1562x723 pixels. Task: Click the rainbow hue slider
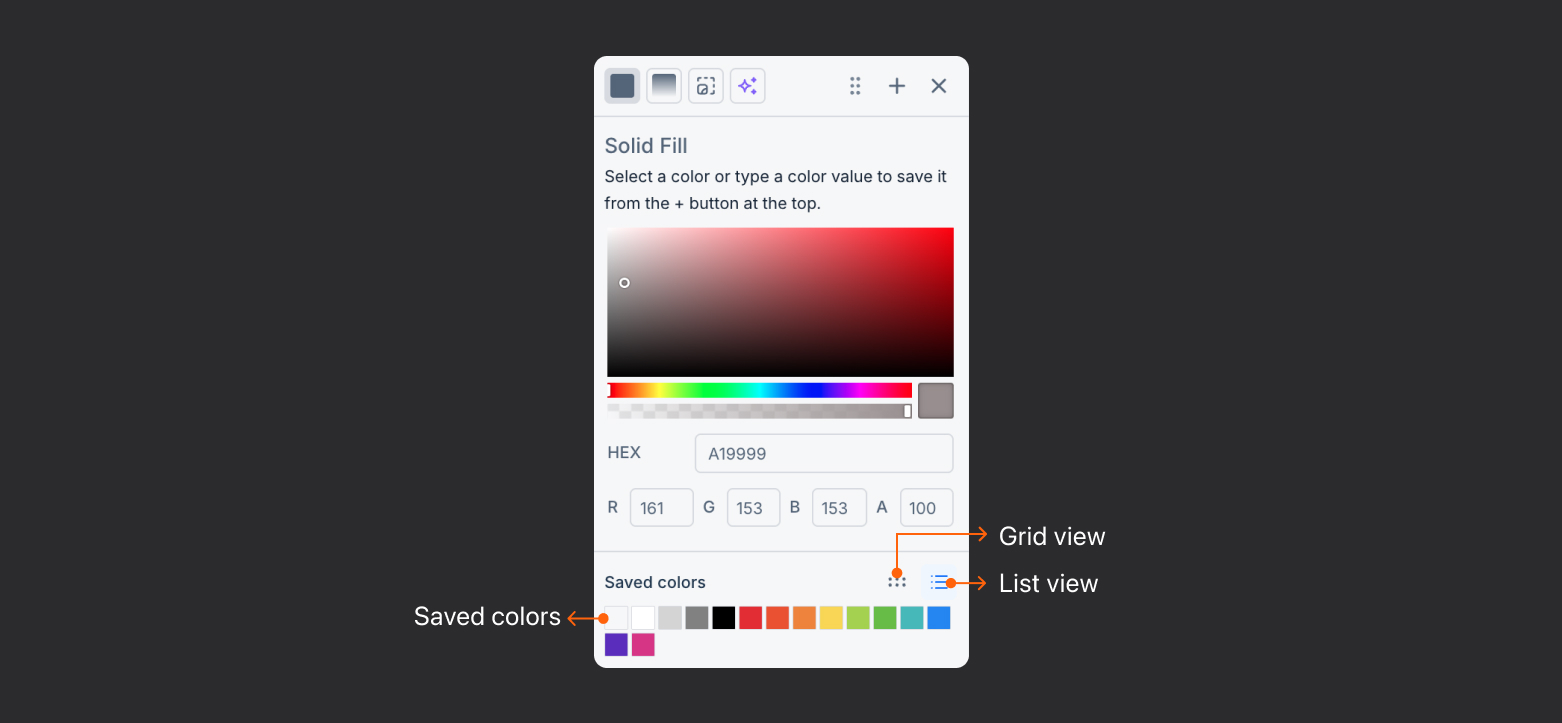pyautogui.click(x=760, y=390)
